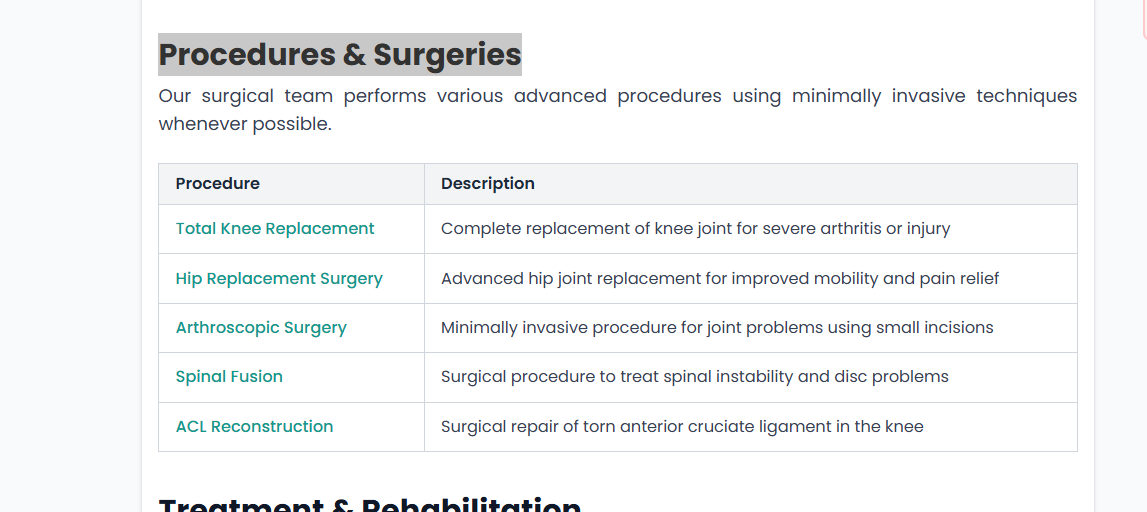This screenshot has height=512, width=1147.
Task: Click the Description column header
Action: [x=488, y=184]
